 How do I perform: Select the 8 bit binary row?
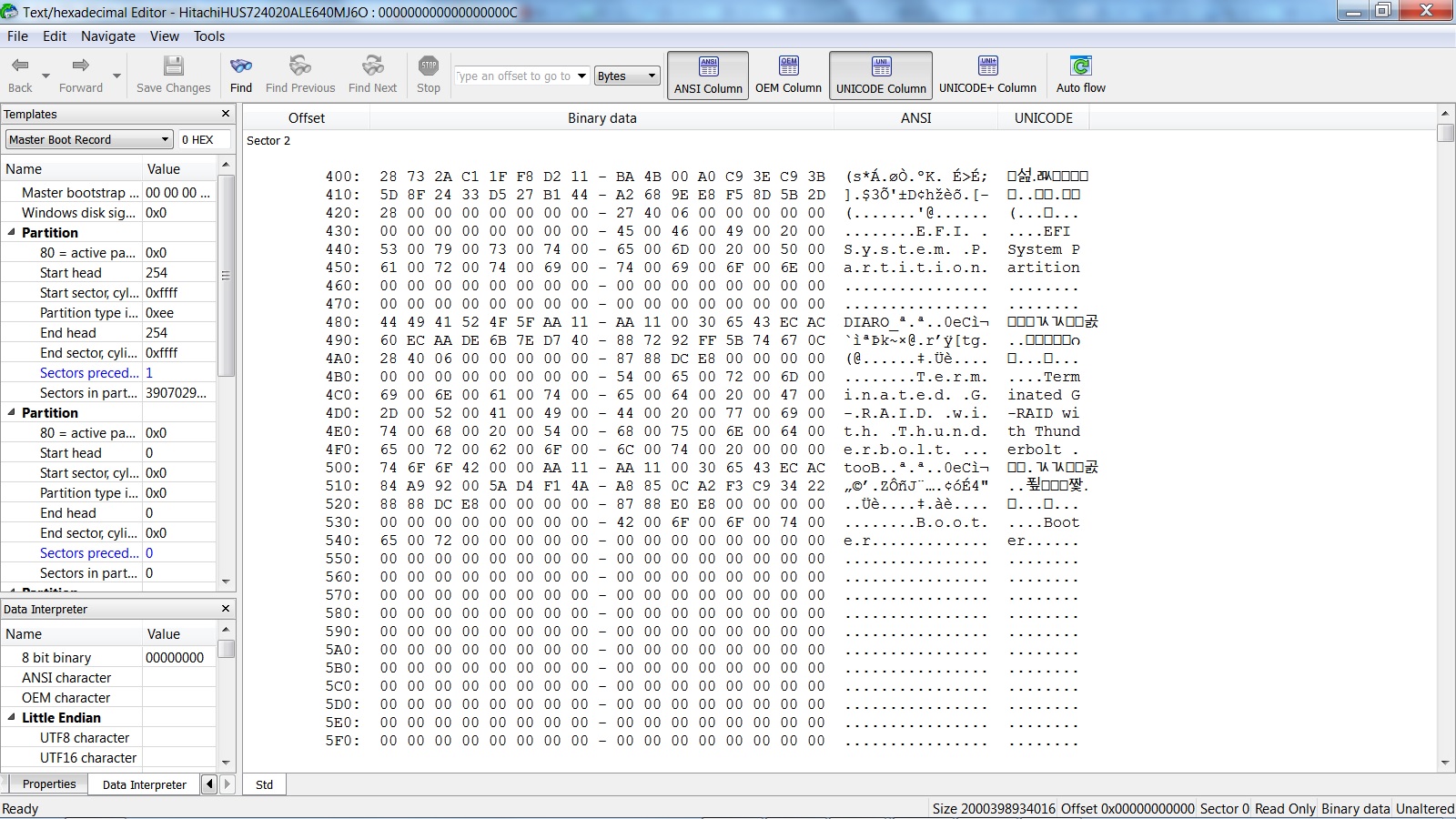[x=108, y=658]
